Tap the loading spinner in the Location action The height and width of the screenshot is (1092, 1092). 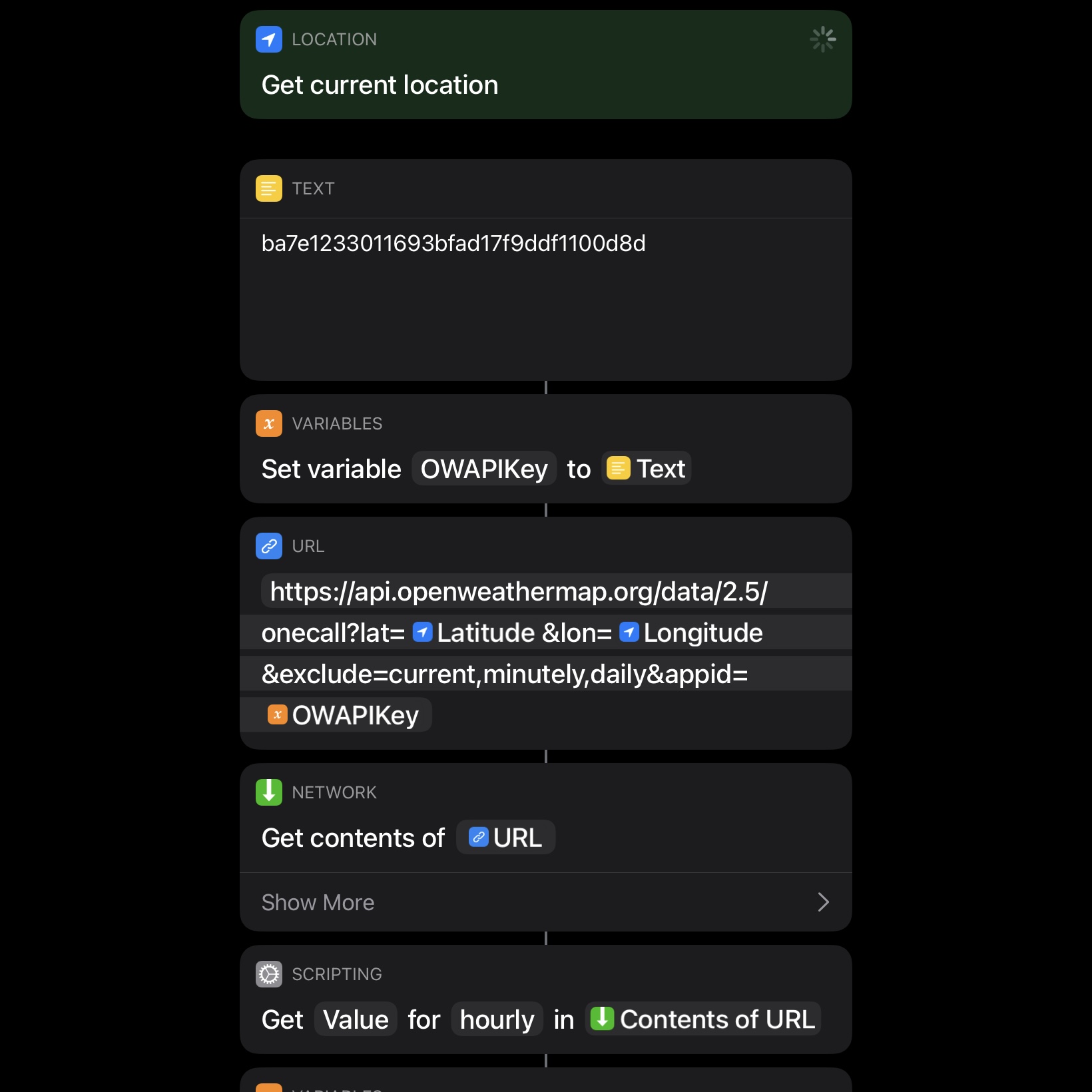[823, 39]
